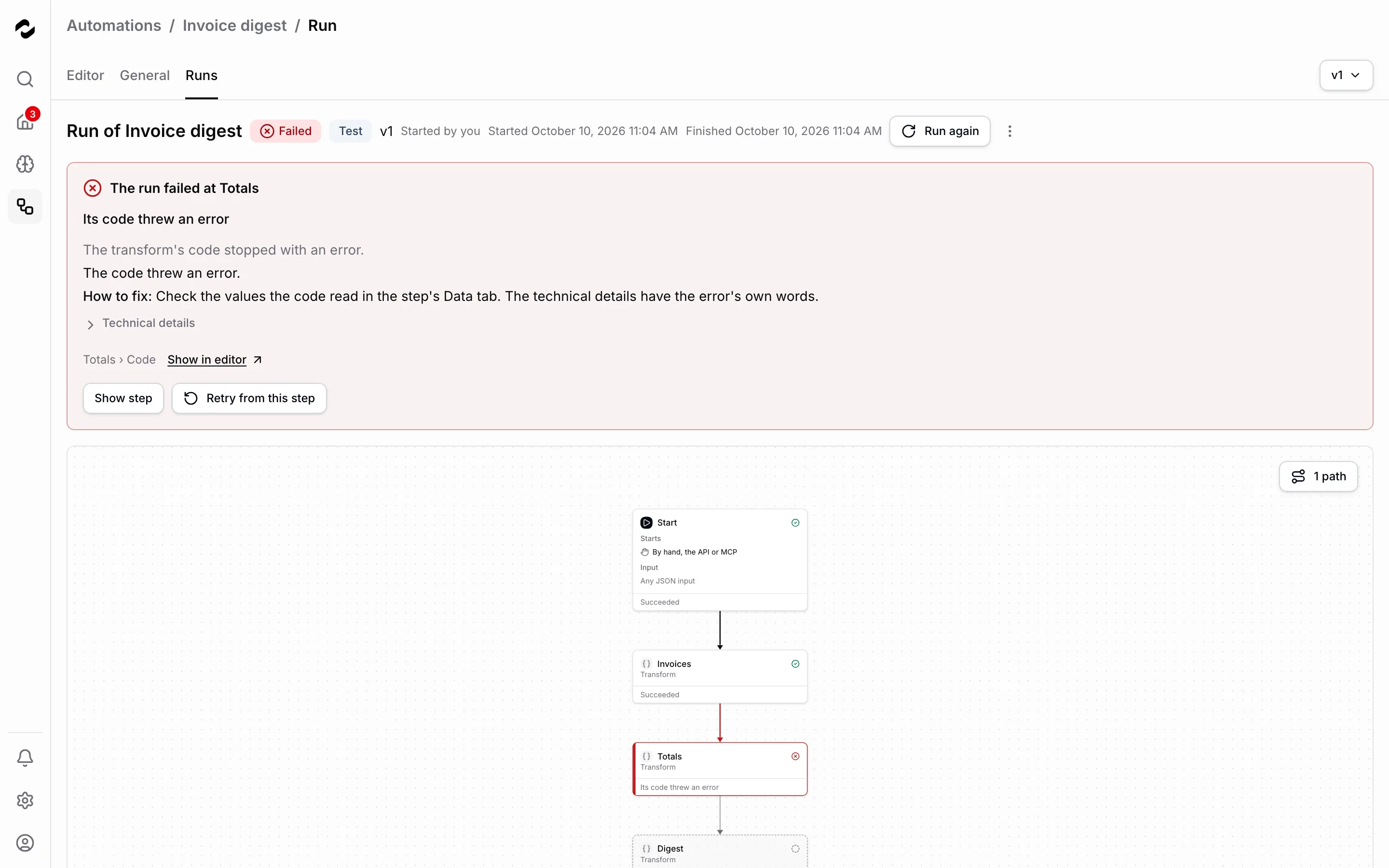Click the green check icon on Start node
1389x868 pixels.
pos(795,522)
